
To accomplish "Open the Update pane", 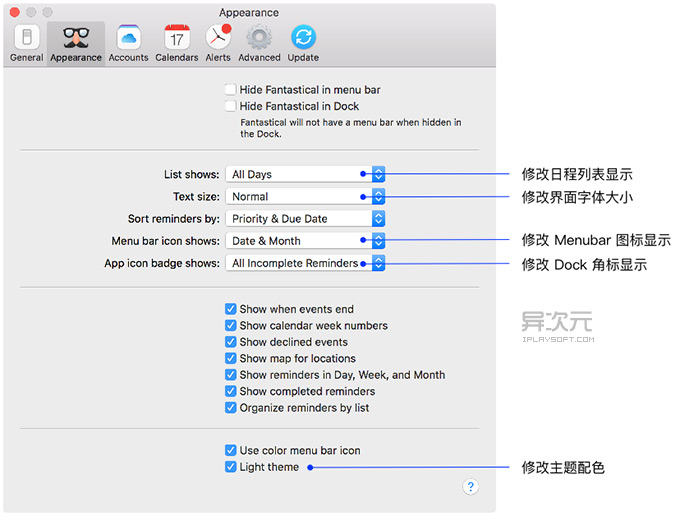I will (304, 42).
